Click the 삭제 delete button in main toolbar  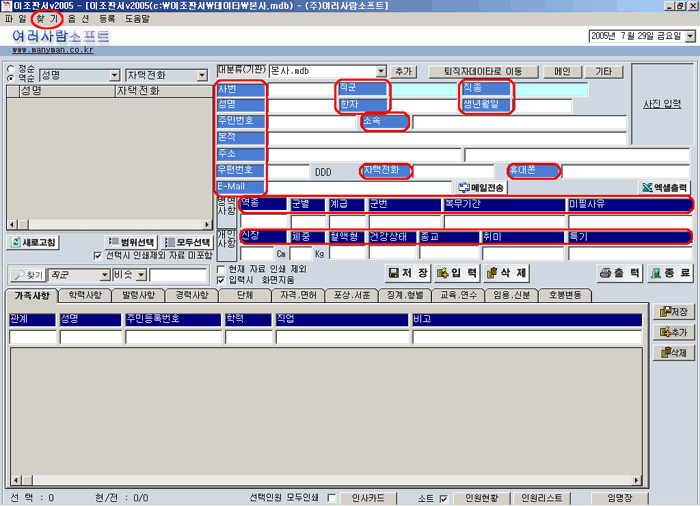point(506,273)
